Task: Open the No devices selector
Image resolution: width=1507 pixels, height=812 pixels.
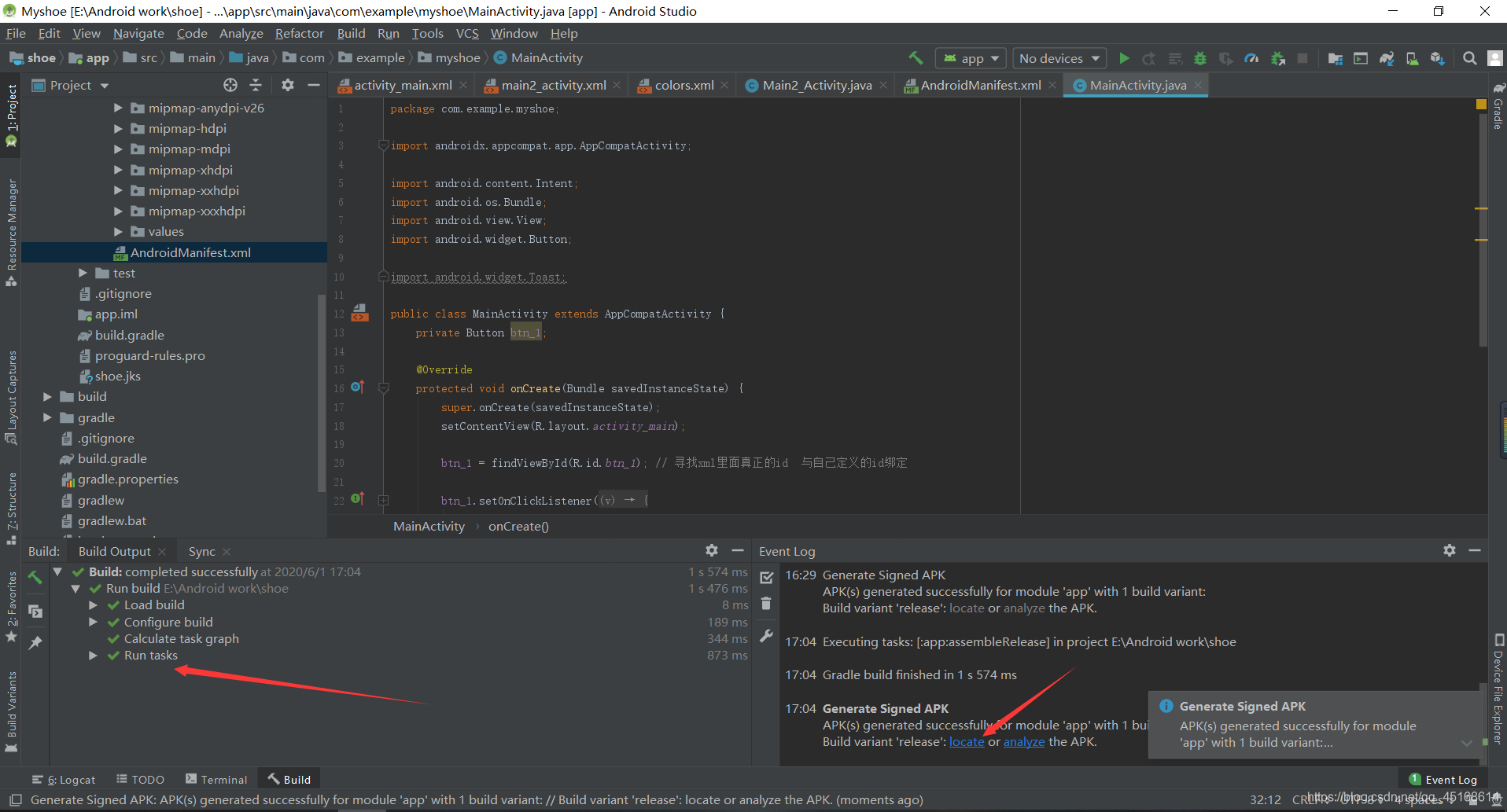Action: click(1059, 57)
